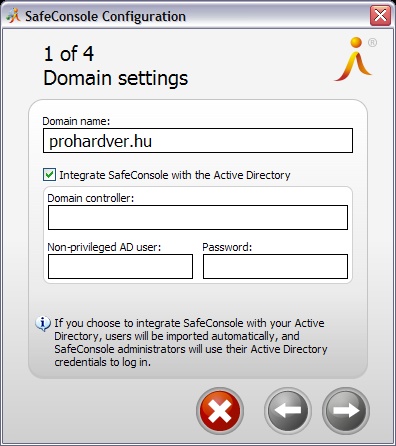Focus the Domain name field containing prohardver.hu
The image size is (396, 446).
pos(198,141)
